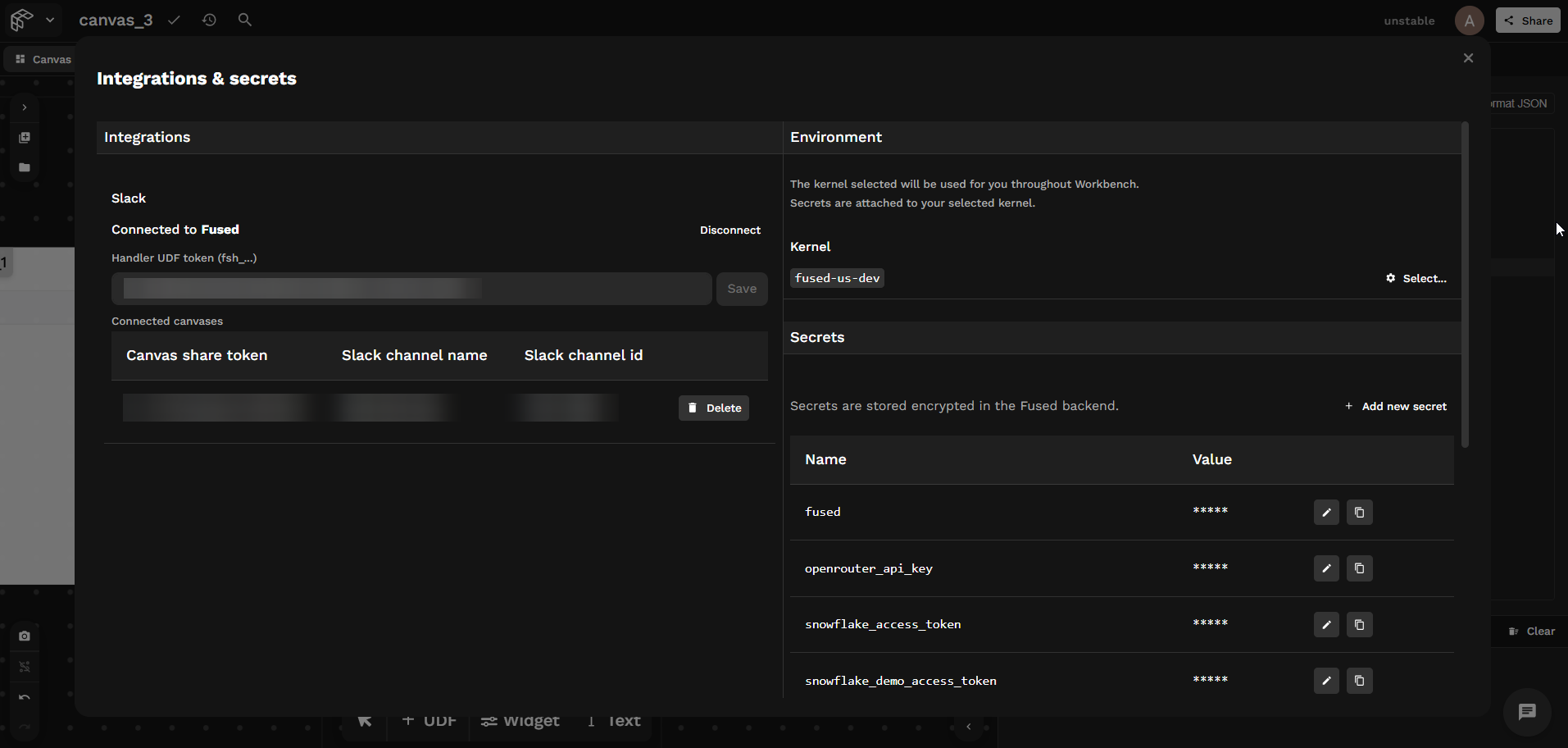This screenshot has width=1568, height=748.
Task: Copy the snowflake_demo_access_token value
Action: 1359,680
